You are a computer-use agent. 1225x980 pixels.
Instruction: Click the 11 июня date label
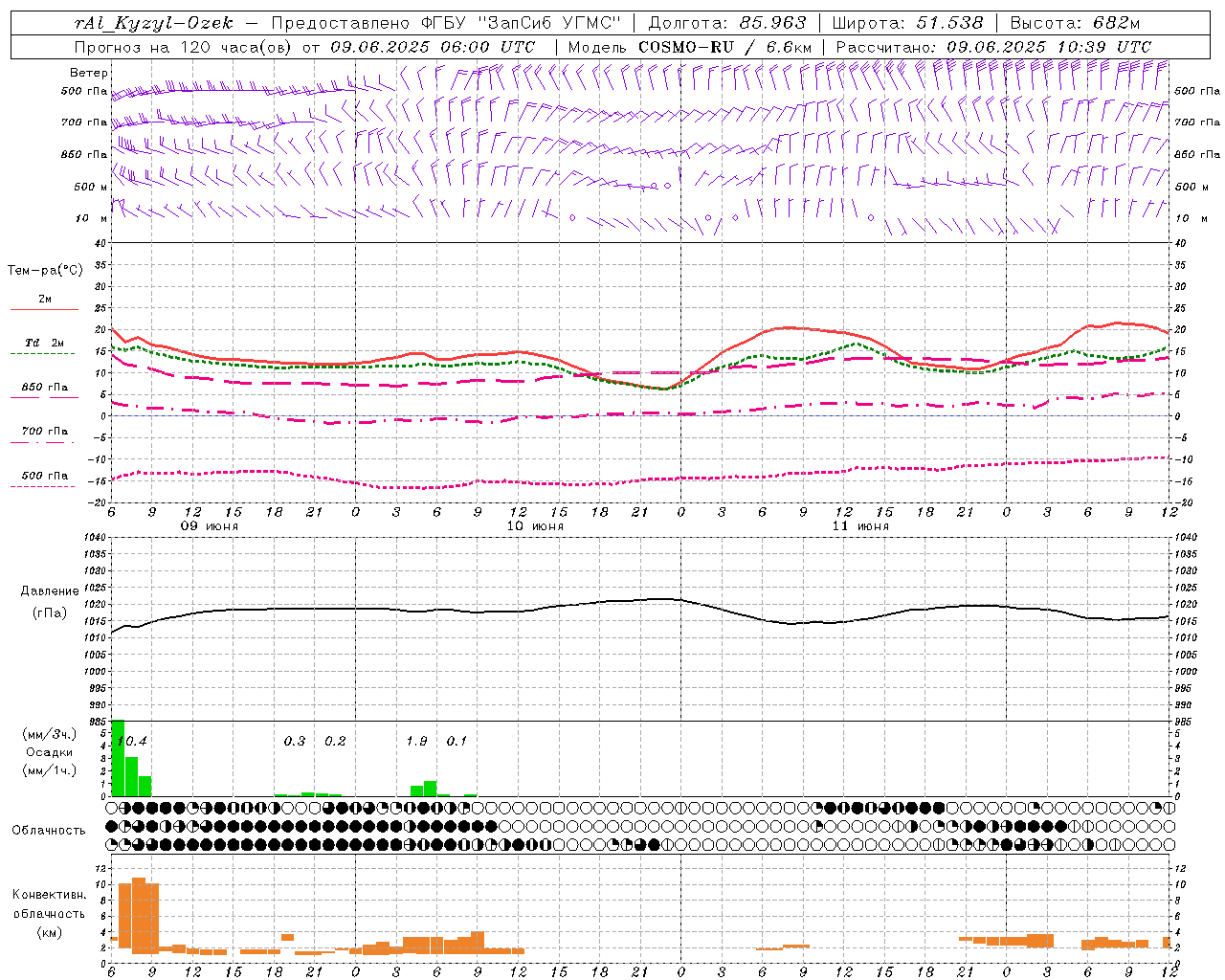coord(860,526)
